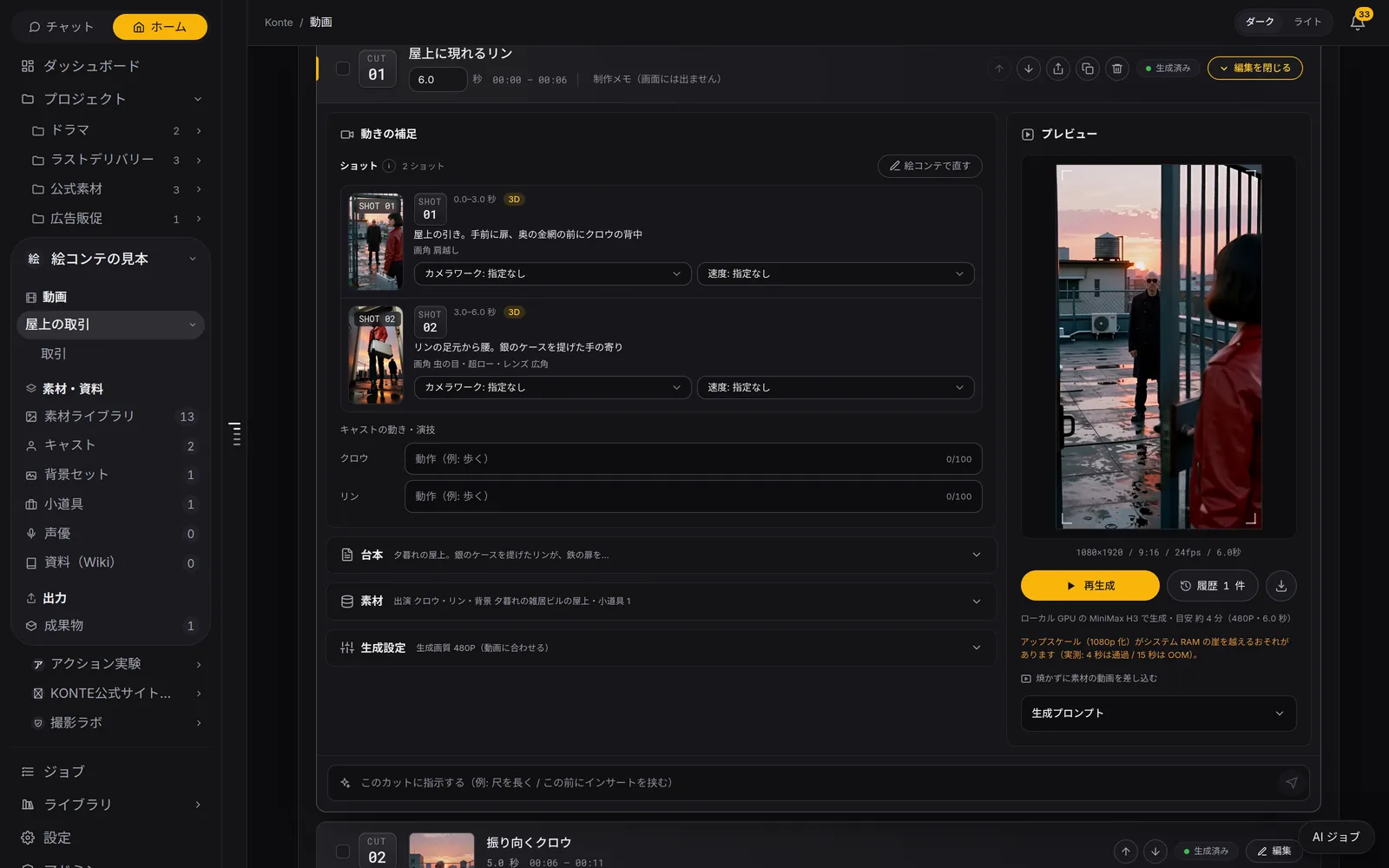Open 履歴 1 件 history
This screenshot has width=1389, height=868.
point(1214,586)
